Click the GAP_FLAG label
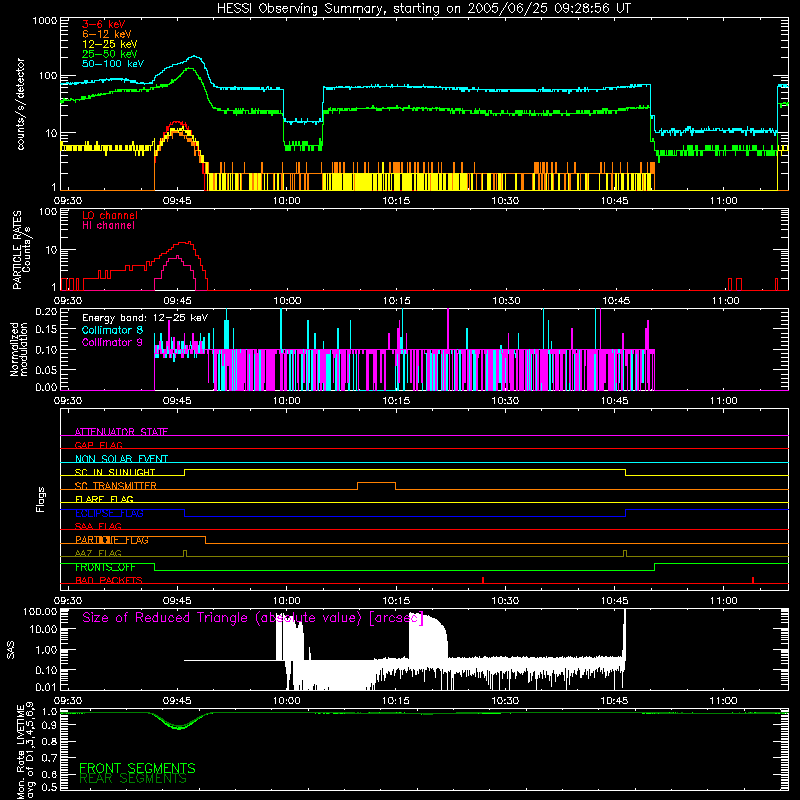Viewport: 800px width, 800px height. pyautogui.click(x=98, y=445)
